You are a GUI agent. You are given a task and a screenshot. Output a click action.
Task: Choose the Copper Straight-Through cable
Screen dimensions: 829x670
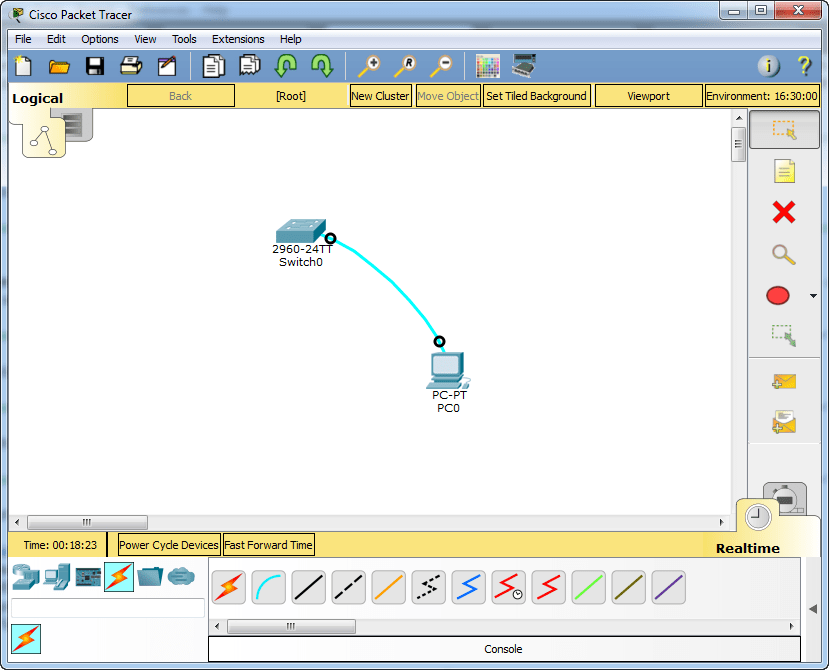(x=308, y=587)
